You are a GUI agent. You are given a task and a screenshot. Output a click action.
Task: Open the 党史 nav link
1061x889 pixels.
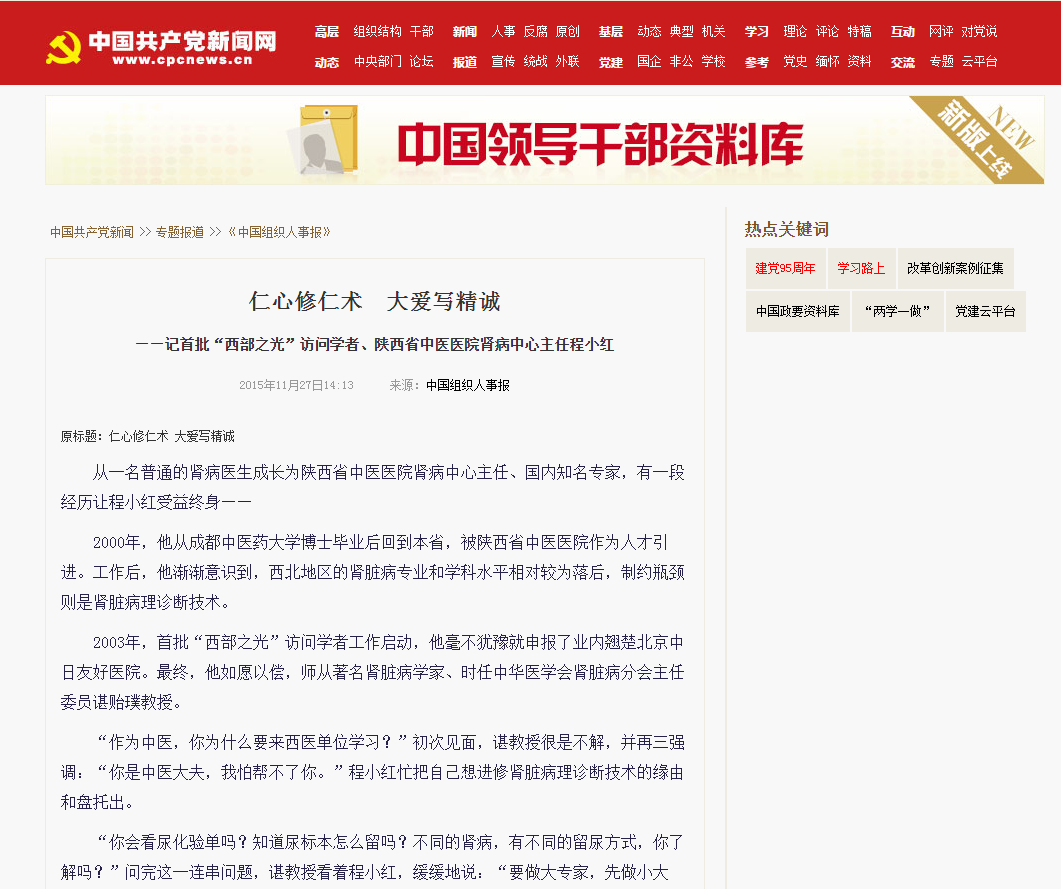[x=796, y=62]
